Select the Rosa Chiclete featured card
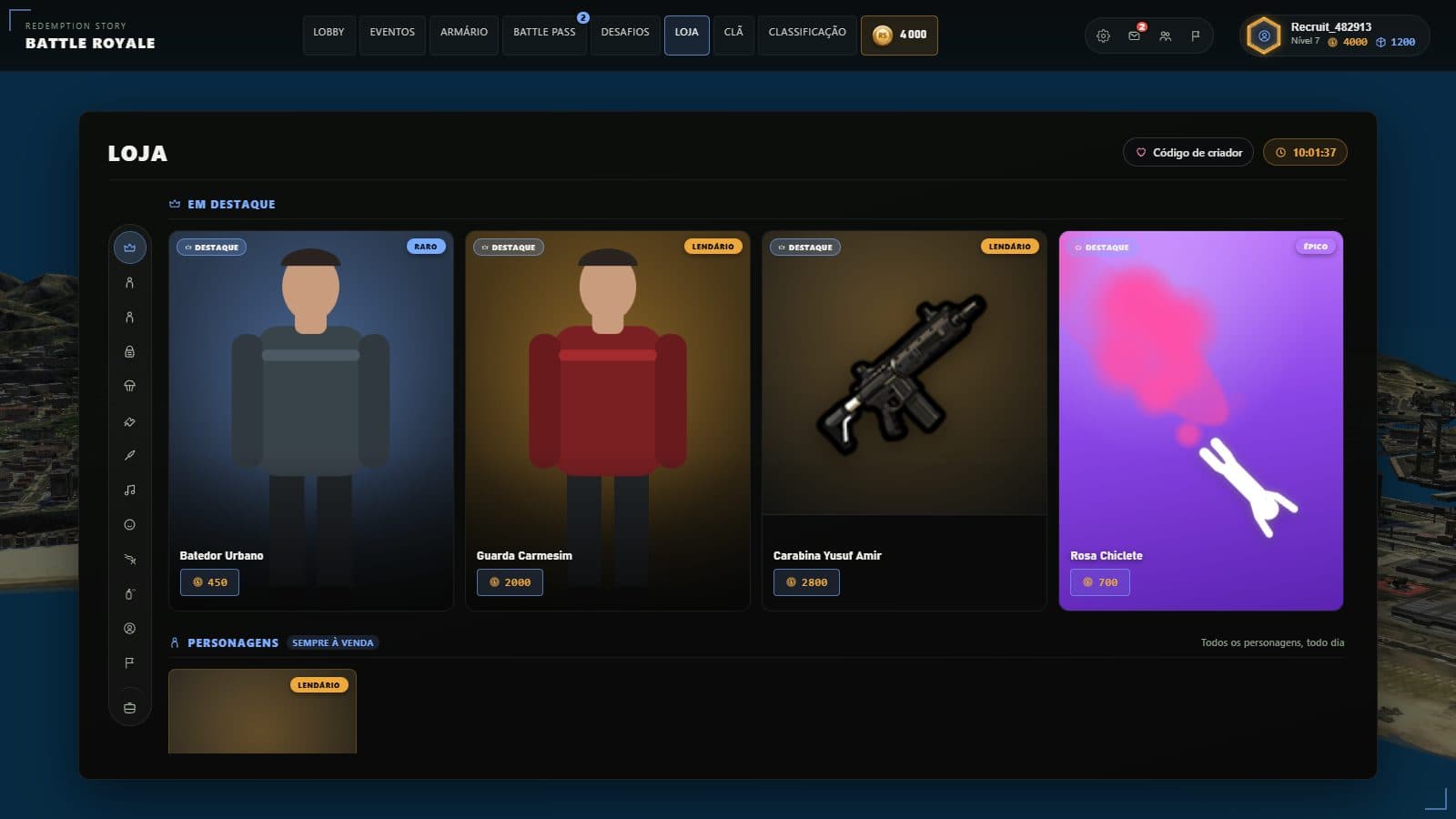Image resolution: width=1456 pixels, height=819 pixels. click(1201, 420)
